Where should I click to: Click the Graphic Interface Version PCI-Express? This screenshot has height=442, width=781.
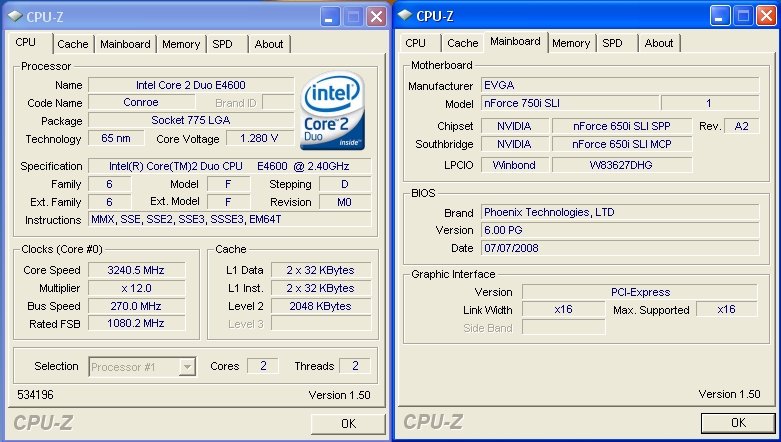[640, 292]
